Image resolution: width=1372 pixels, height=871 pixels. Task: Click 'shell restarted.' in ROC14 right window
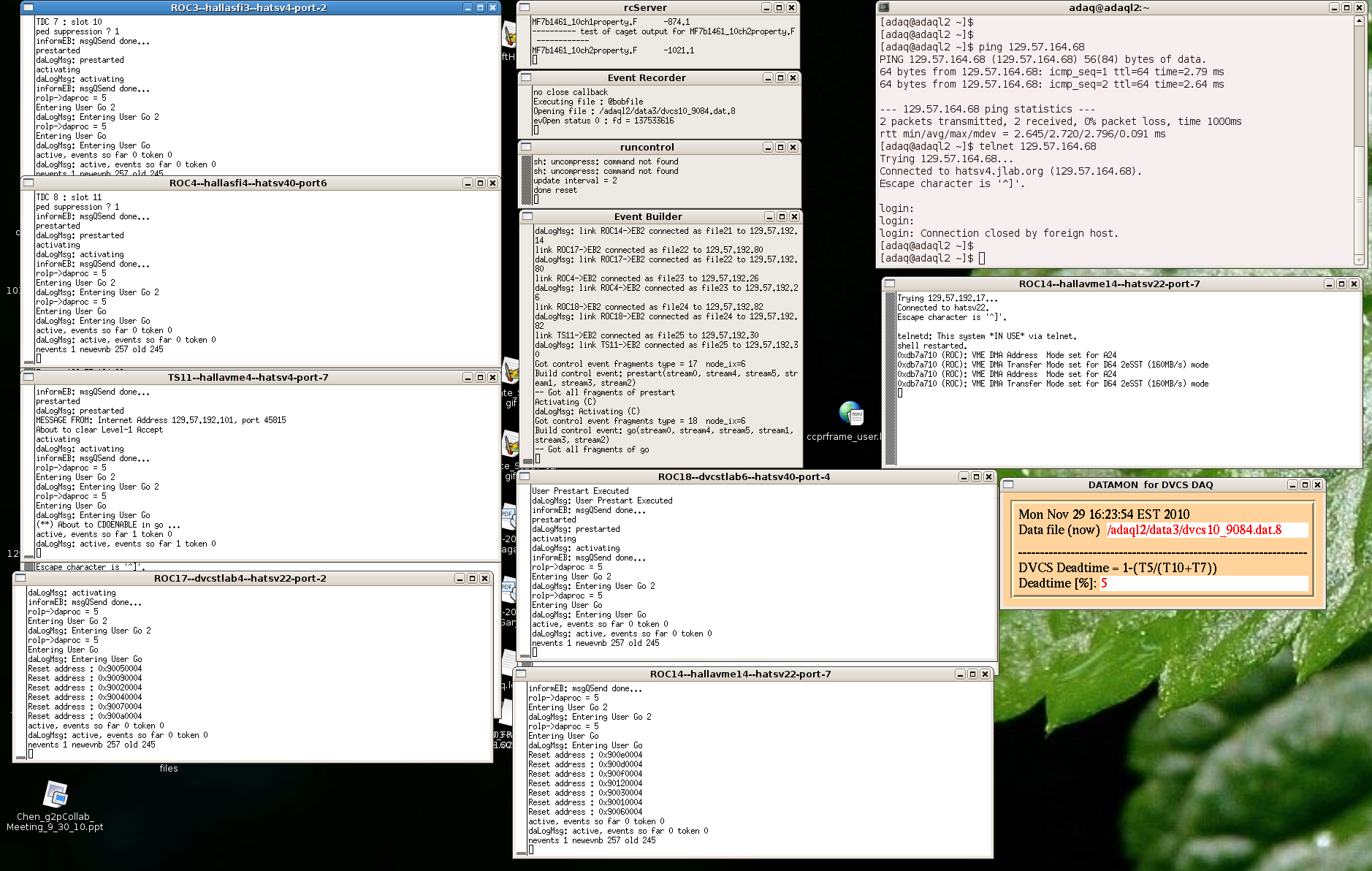pyautogui.click(x=931, y=346)
